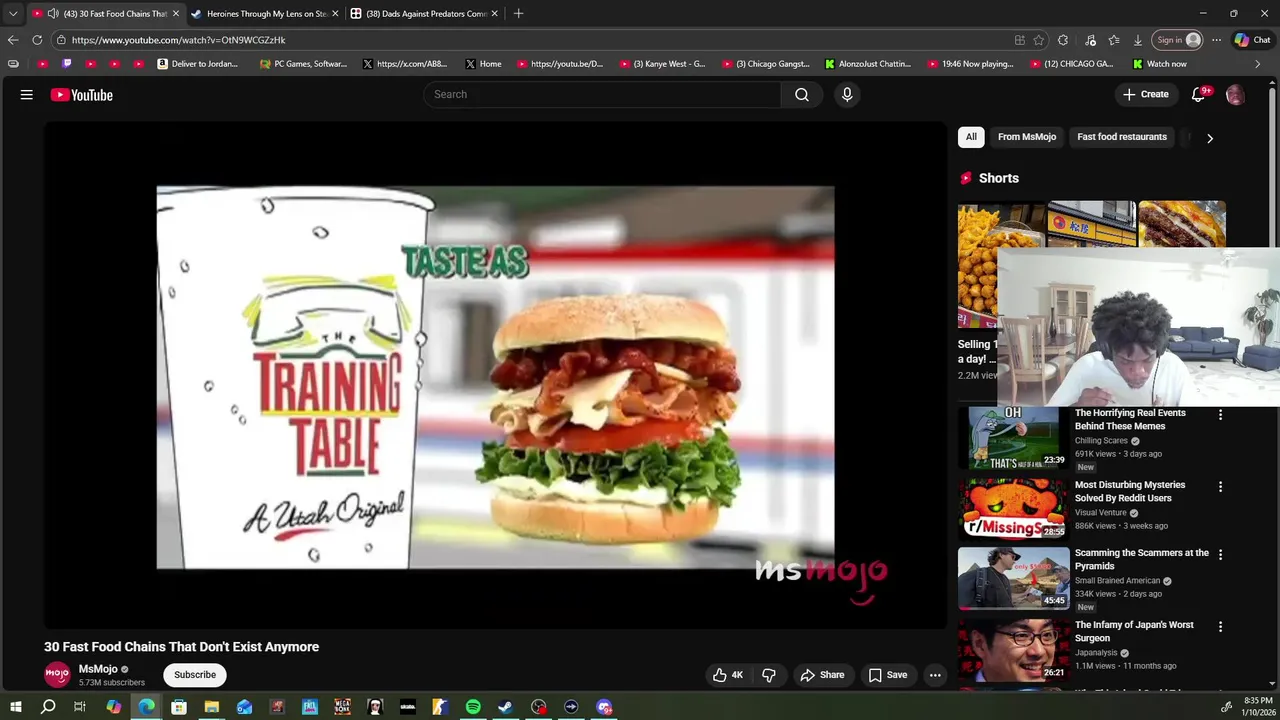
Task: Click the video player area
Action: click(x=495, y=377)
